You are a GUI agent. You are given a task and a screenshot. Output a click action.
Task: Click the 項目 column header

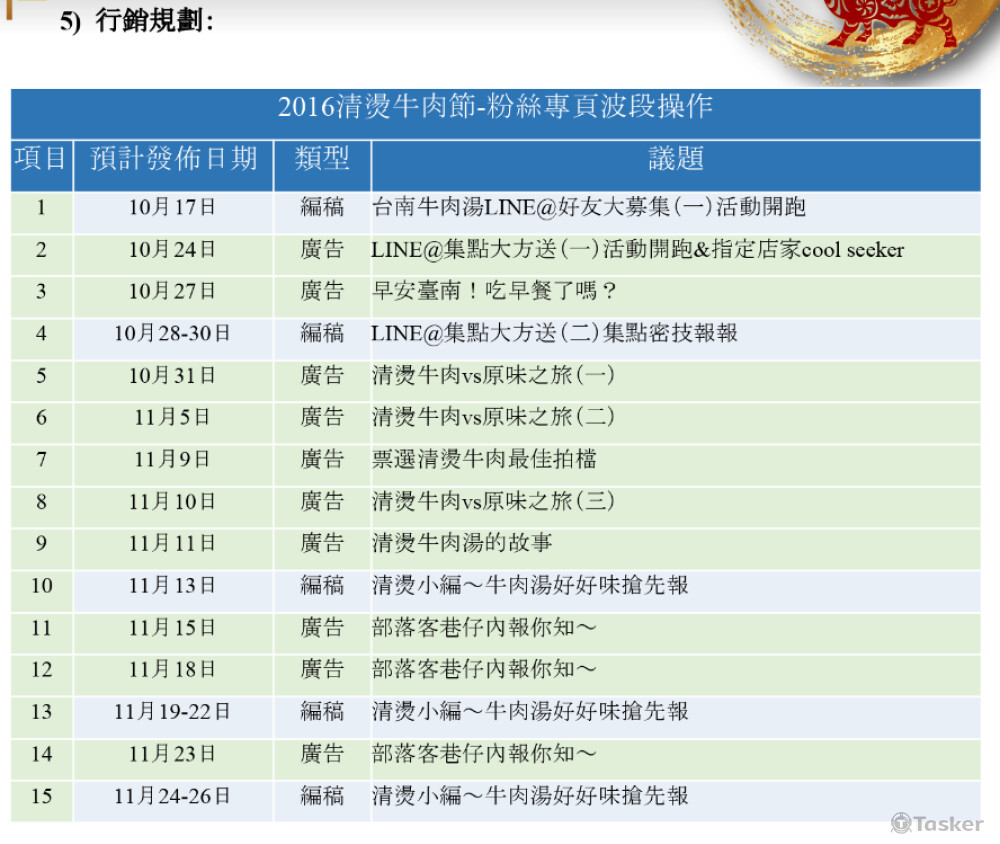click(x=41, y=158)
